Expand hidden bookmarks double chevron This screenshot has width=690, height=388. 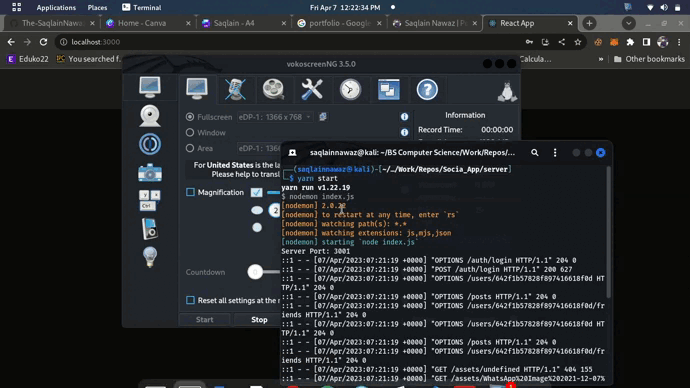(x=601, y=59)
